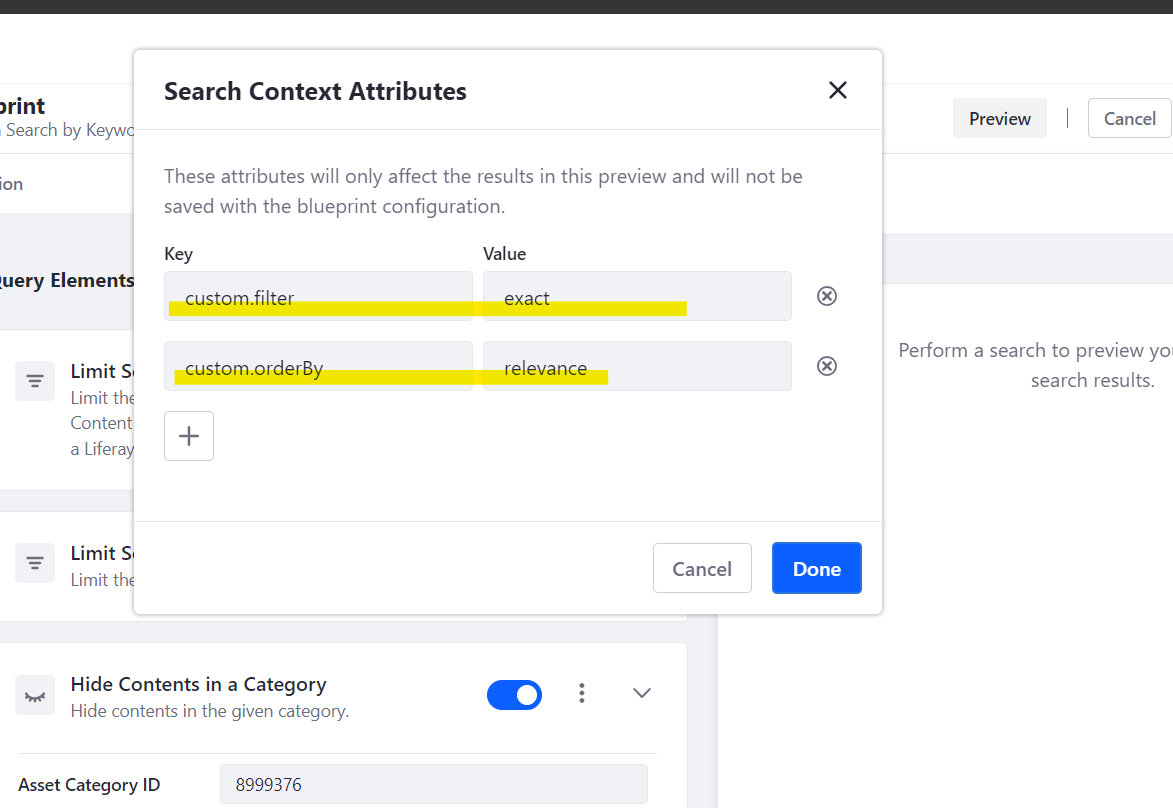The image size is (1173, 808).
Task: Close the Search Context Attributes dialog
Action: (x=838, y=91)
